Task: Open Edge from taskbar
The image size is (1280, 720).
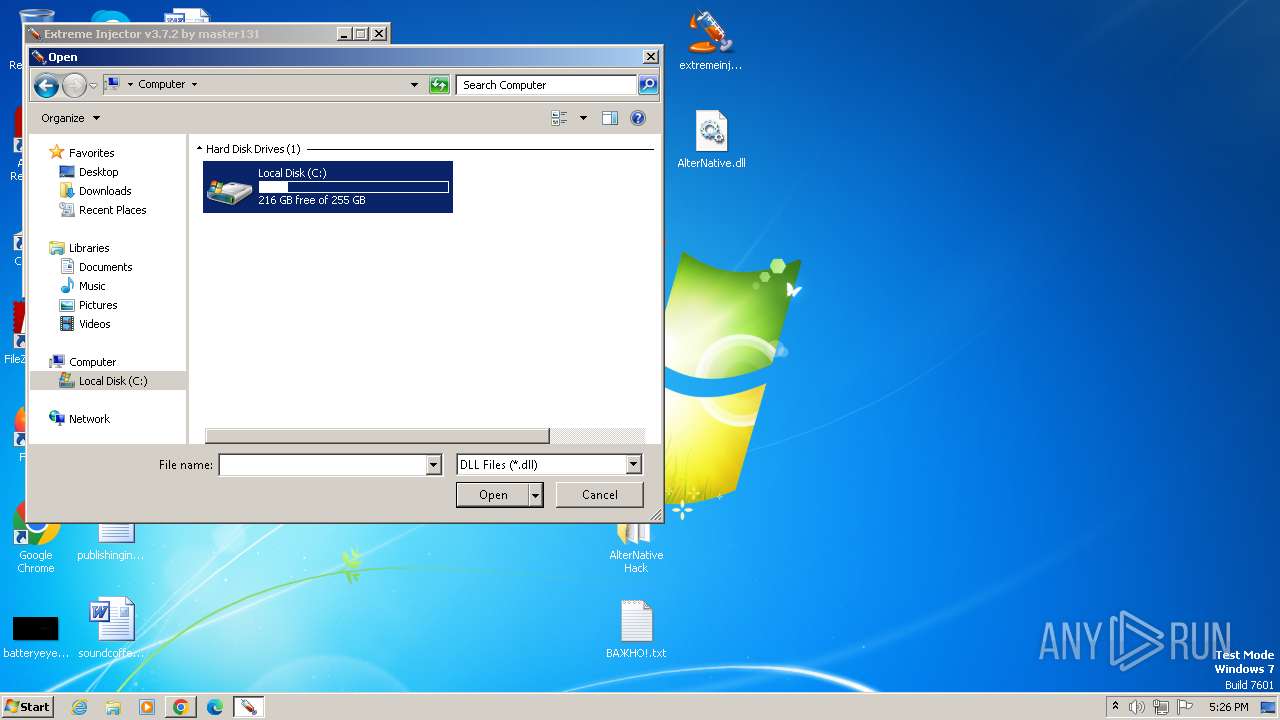Action: pos(215,707)
